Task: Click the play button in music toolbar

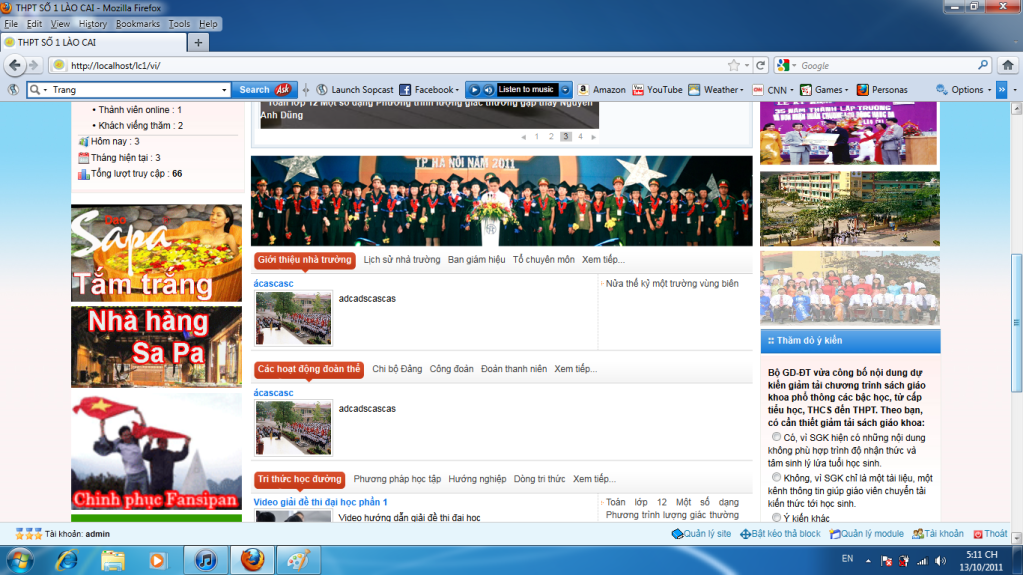Action: (474, 89)
